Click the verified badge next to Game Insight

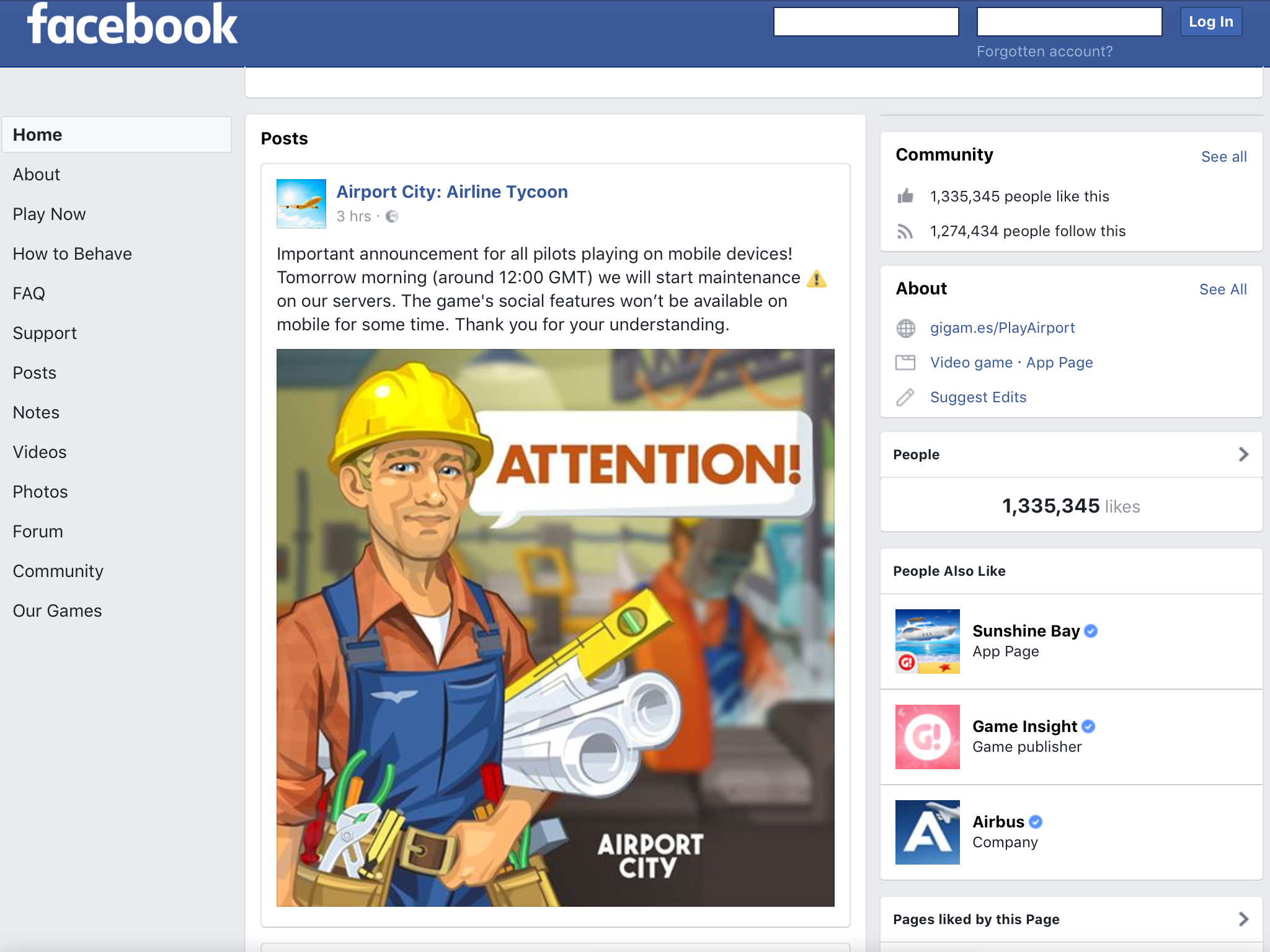pyautogui.click(x=1088, y=726)
